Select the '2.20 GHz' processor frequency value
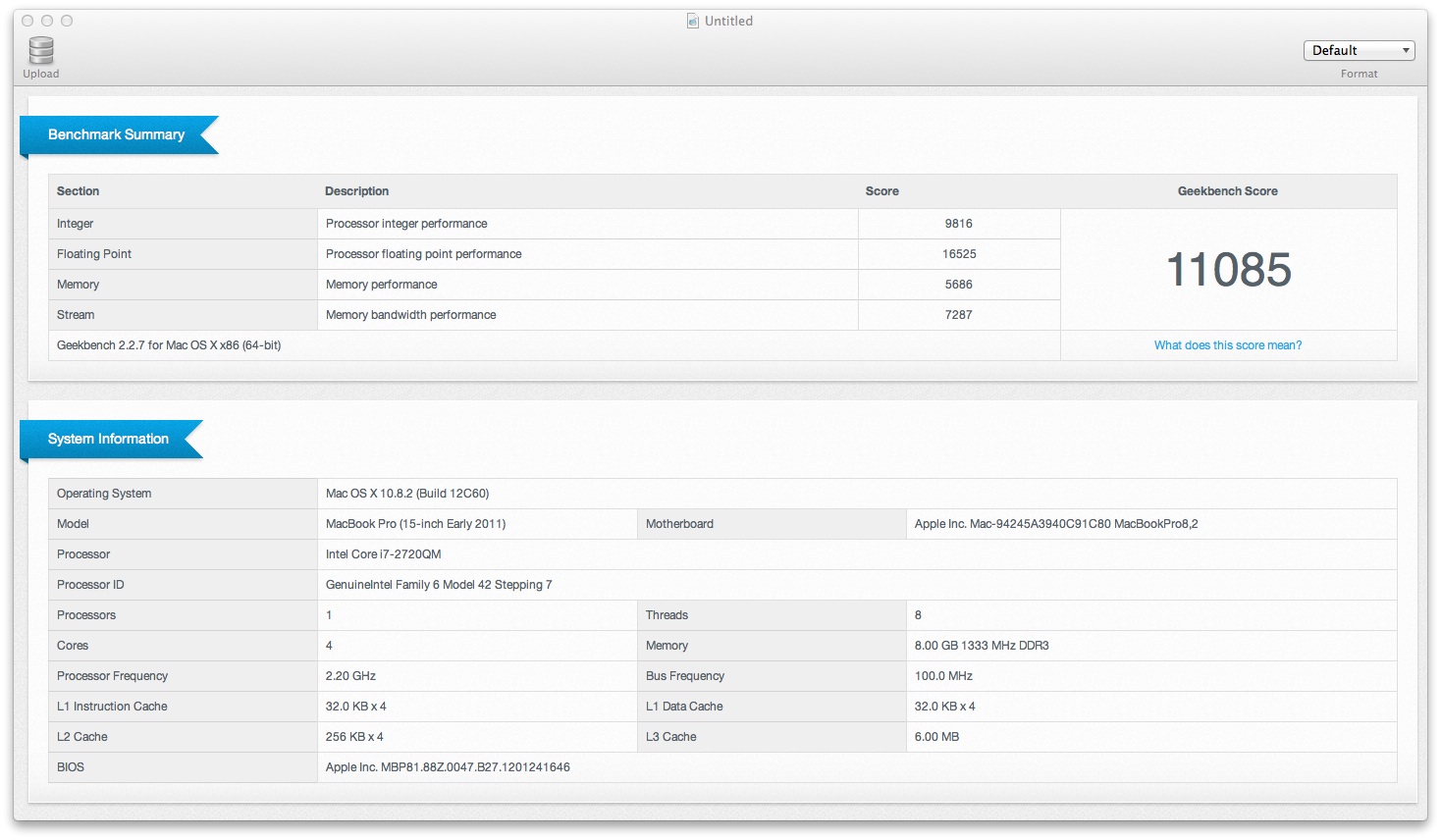The height and width of the screenshot is (840, 1441). click(x=350, y=676)
